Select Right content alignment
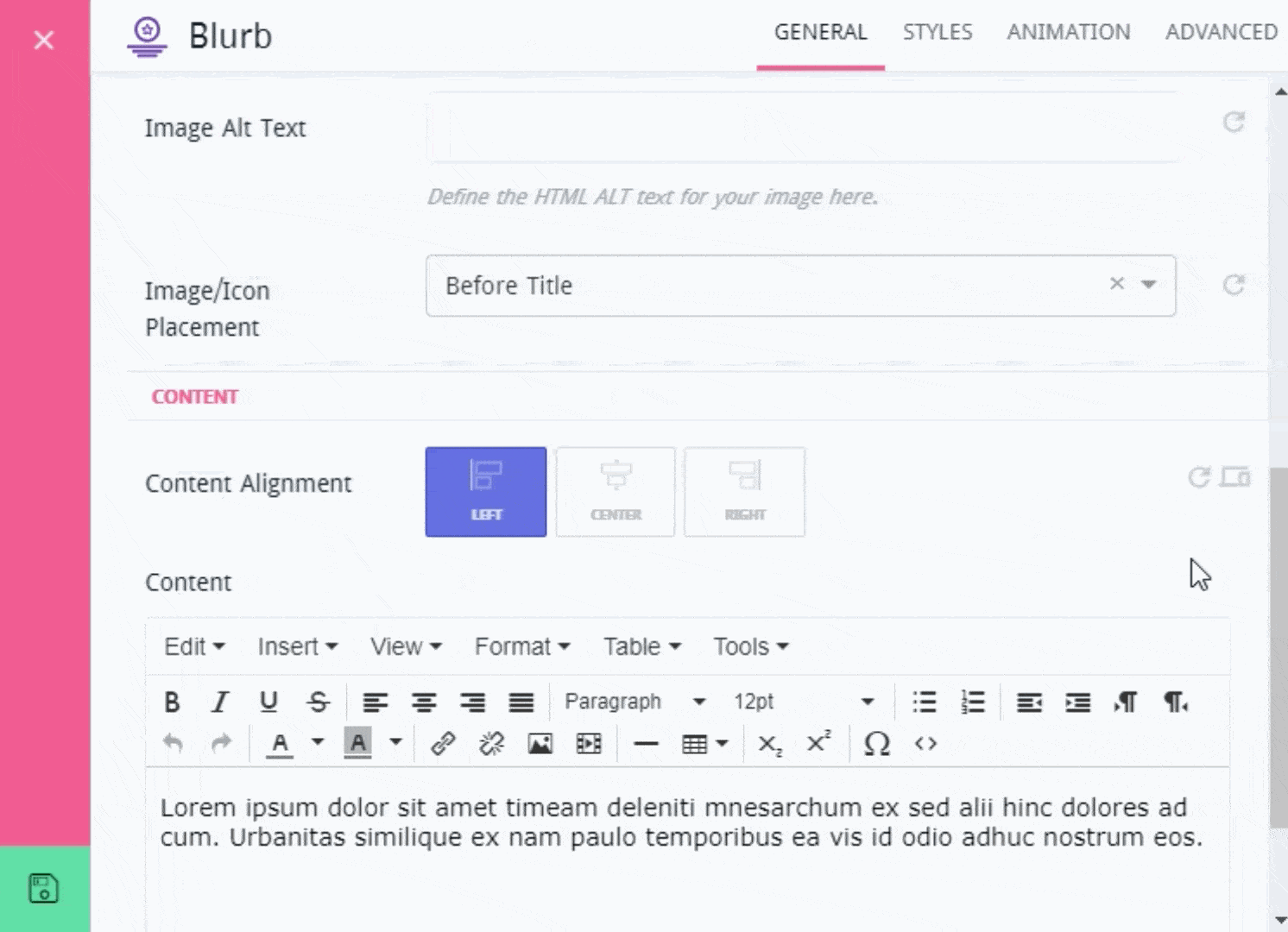Viewport: 1288px width, 932px height. (744, 492)
